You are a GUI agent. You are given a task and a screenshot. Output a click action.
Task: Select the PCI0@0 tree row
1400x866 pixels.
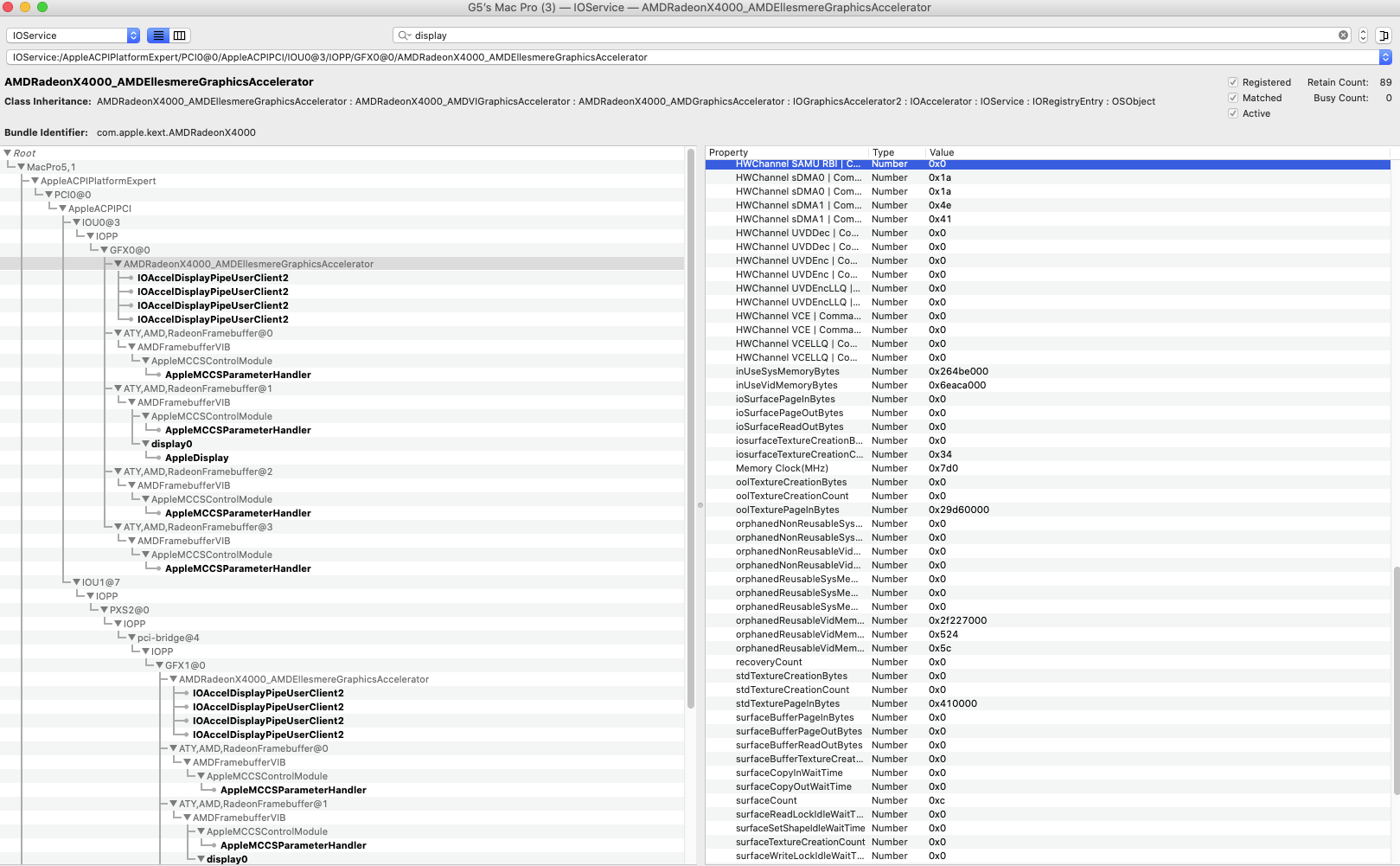342,195
